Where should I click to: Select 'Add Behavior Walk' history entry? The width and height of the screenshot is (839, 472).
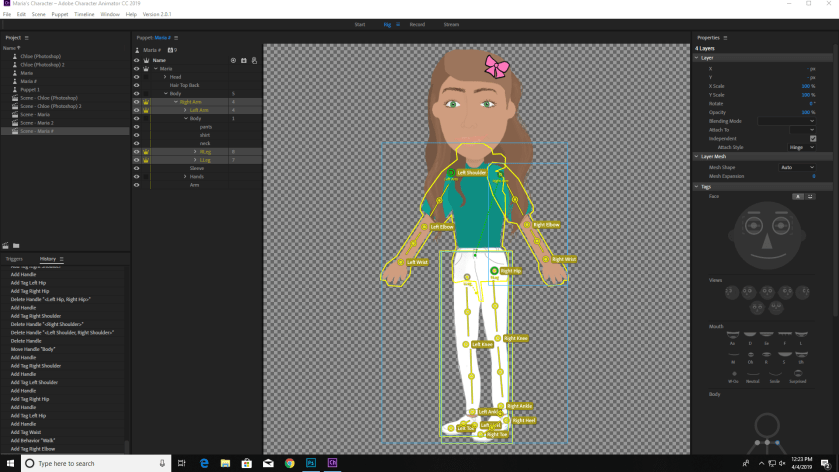coord(31,440)
